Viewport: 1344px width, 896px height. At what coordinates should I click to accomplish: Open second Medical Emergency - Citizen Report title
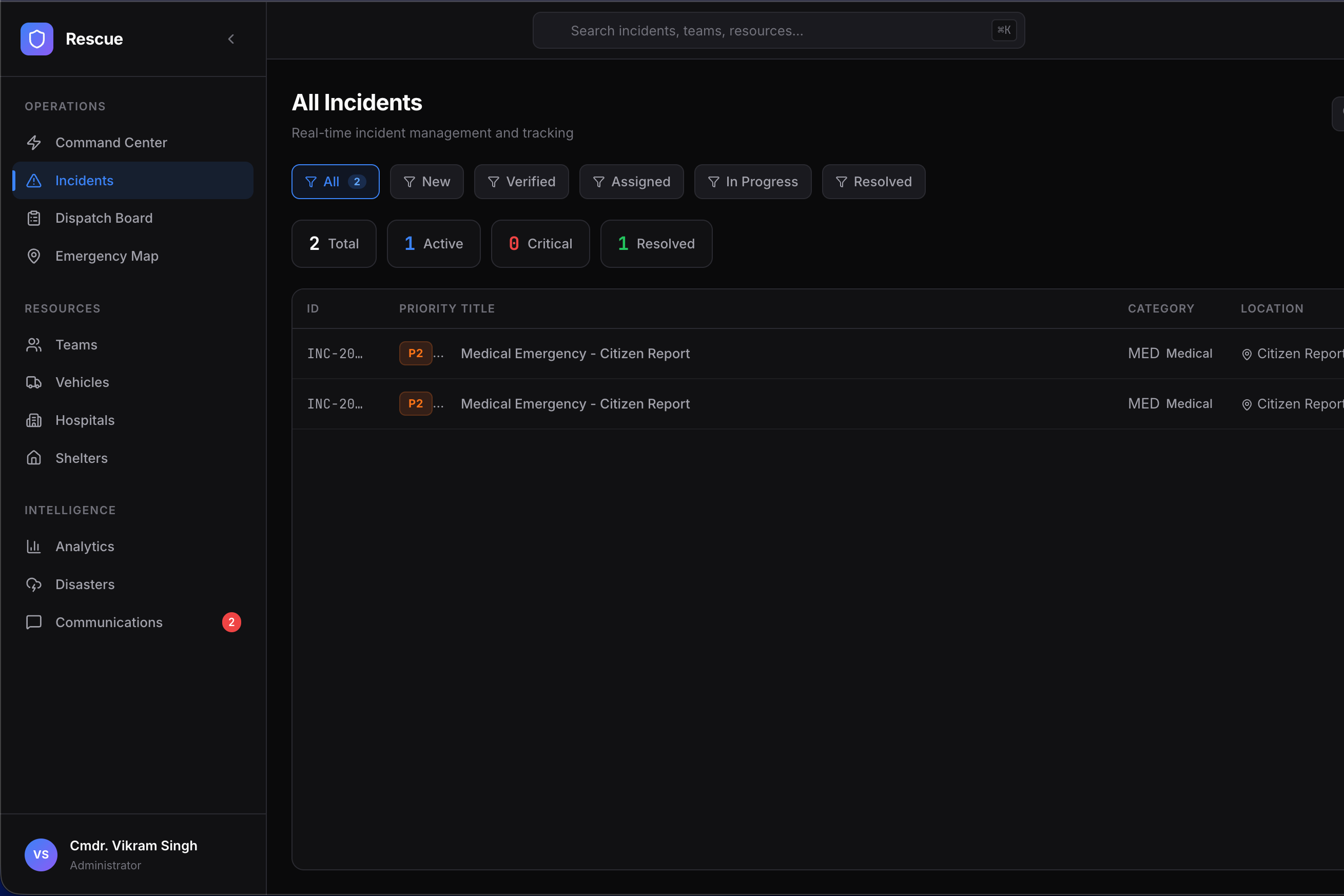pyautogui.click(x=575, y=404)
